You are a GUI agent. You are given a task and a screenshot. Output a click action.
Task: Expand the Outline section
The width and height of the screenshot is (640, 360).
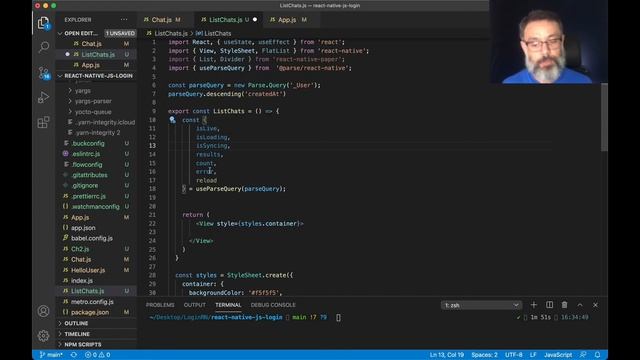76,323
